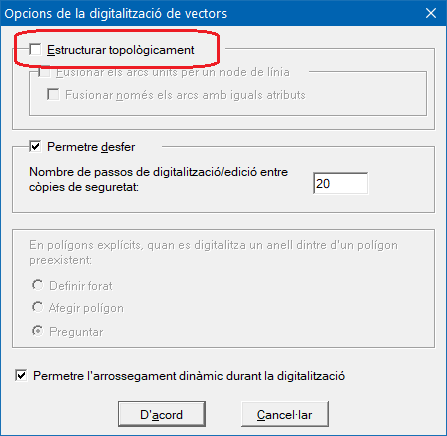Click the Definir forat label text

(x=81, y=286)
